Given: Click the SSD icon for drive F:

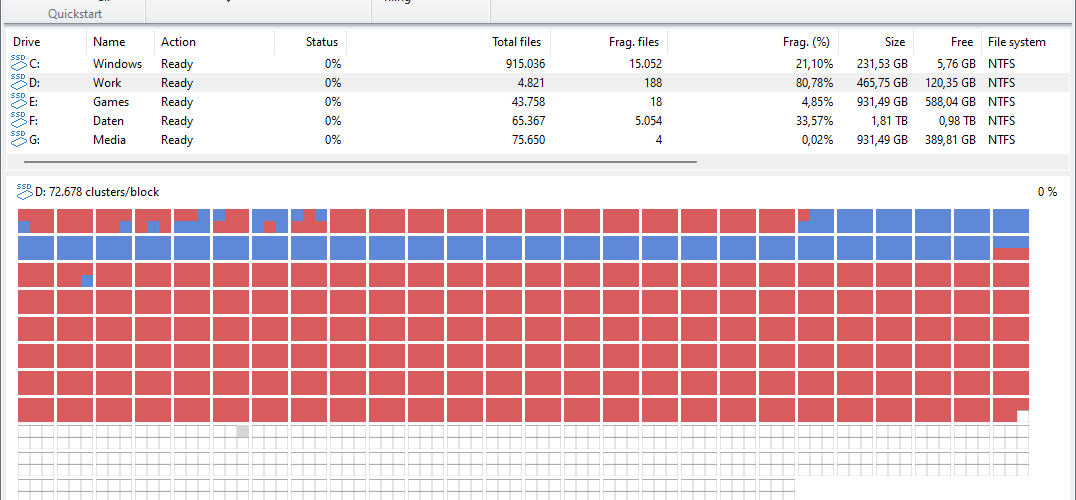Looking at the screenshot, I should coord(19,121).
